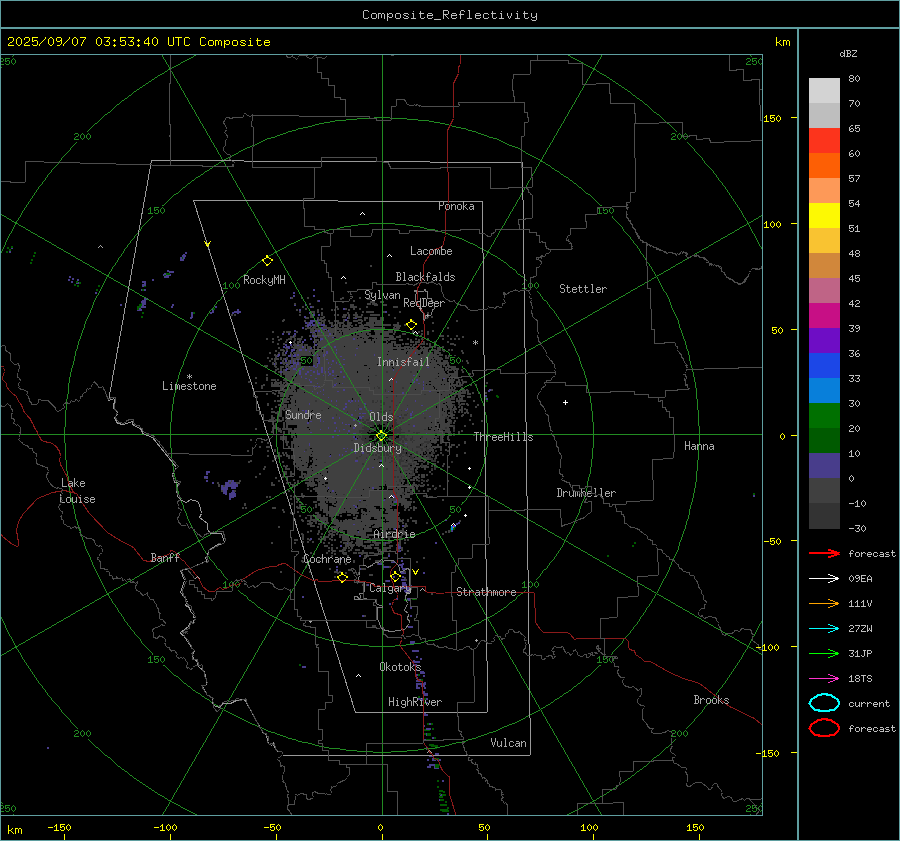The width and height of the screenshot is (900, 841).
Task: Click the Blackfalds city label
Action: 425,277
